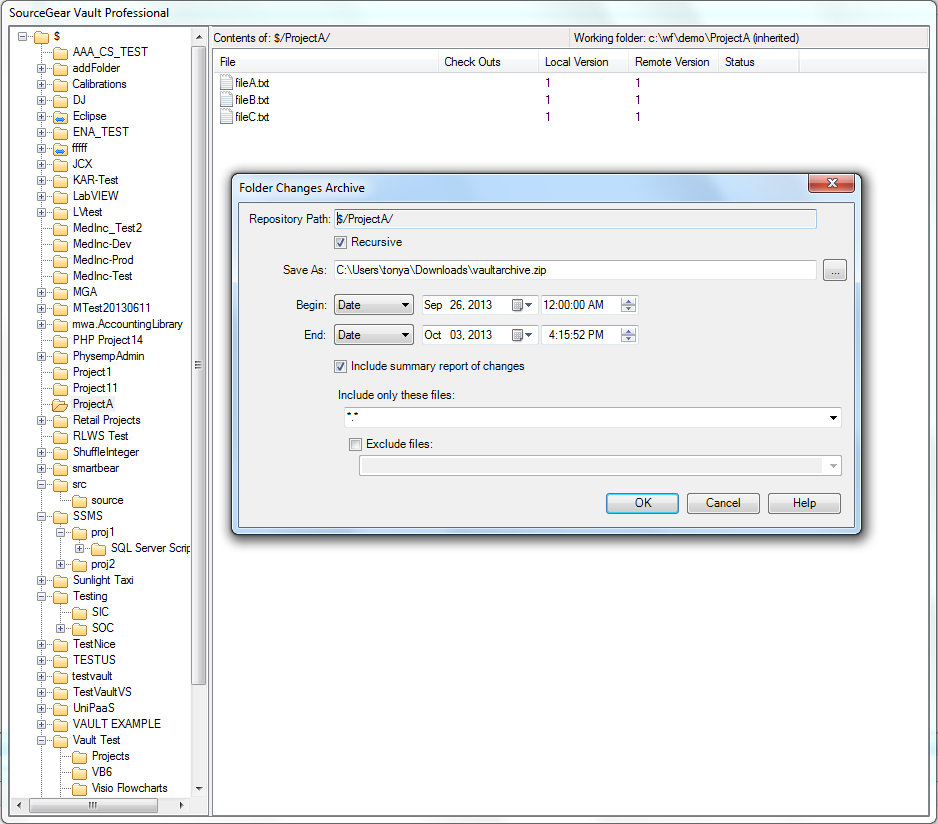Click the PhysempAdmin folder icon
Screen dimensions: 938x824
click(x=60, y=357)
